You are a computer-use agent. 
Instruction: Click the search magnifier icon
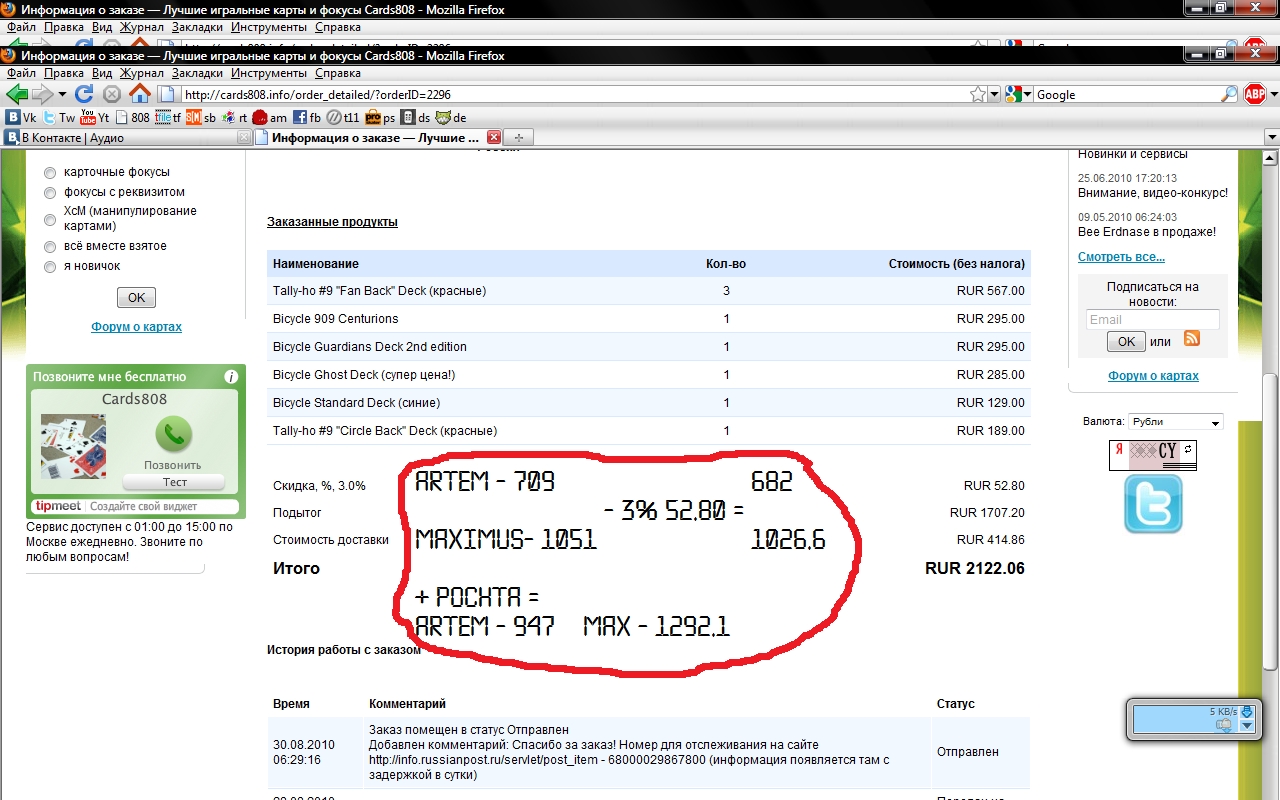click(1229, 94)
